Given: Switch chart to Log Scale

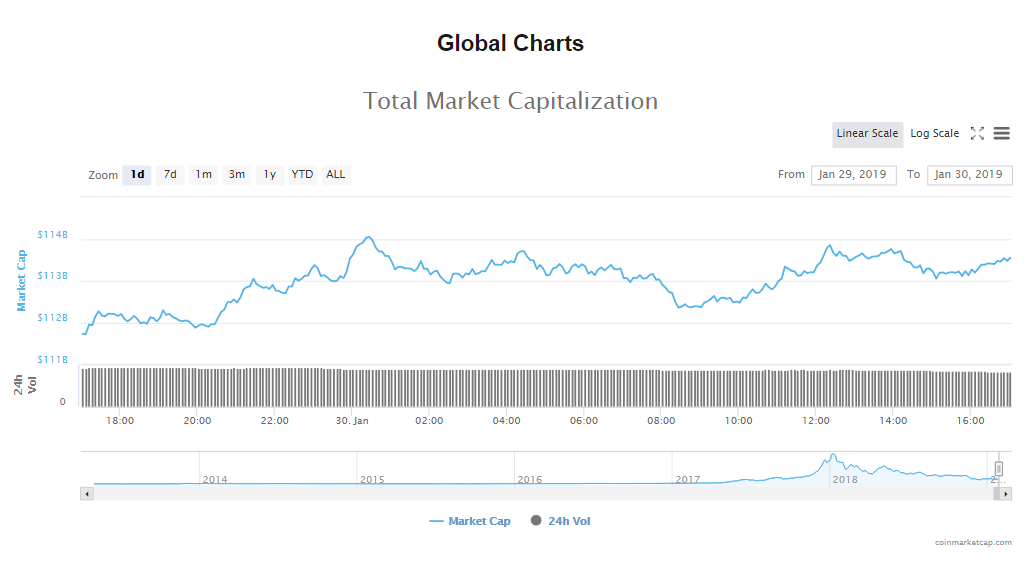Looking at the screenshot, I should (x=934, y=134).
